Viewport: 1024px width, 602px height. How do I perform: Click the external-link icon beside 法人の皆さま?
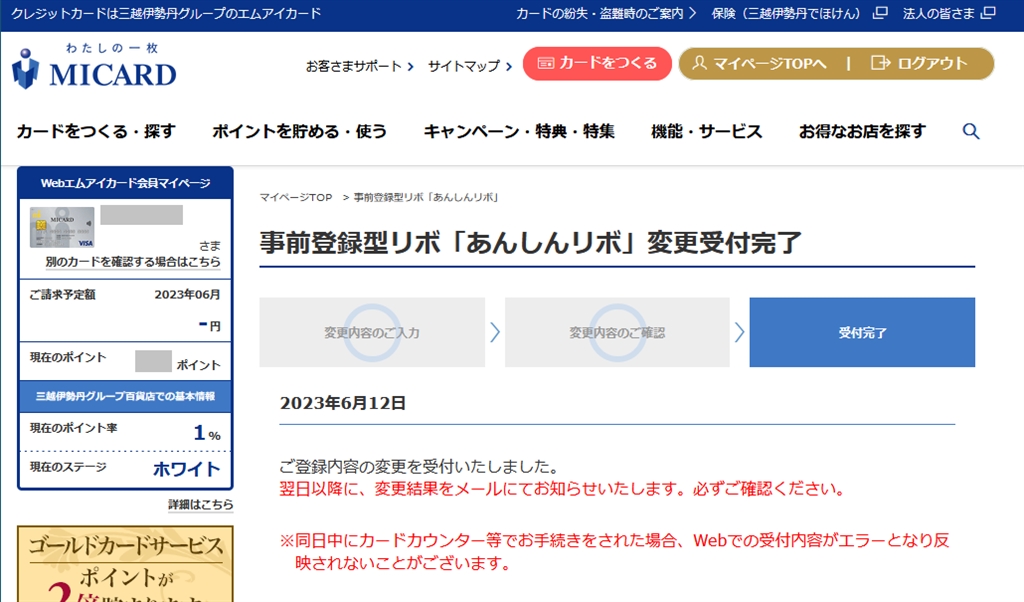click(989, 13)
